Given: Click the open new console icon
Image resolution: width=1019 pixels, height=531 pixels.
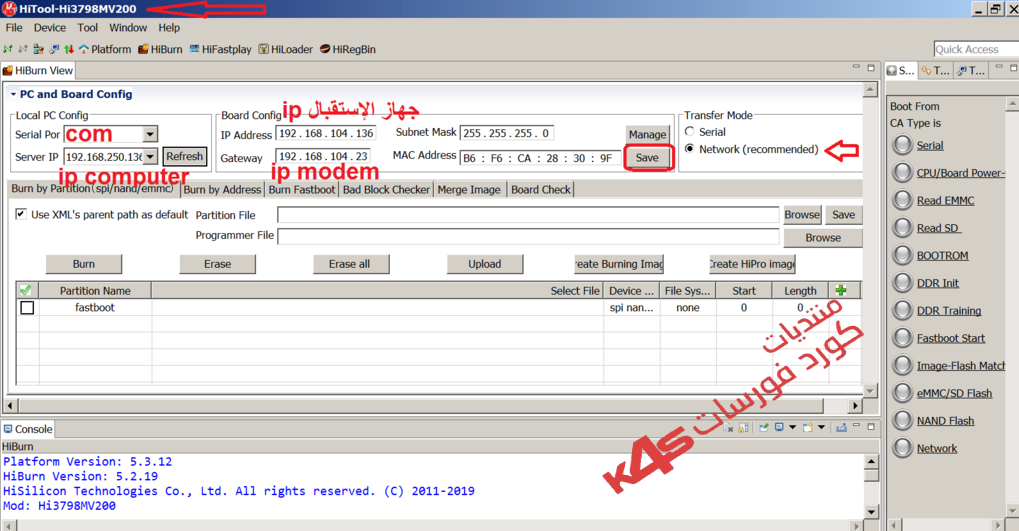Looking at the screenshot, I should 808,428.
